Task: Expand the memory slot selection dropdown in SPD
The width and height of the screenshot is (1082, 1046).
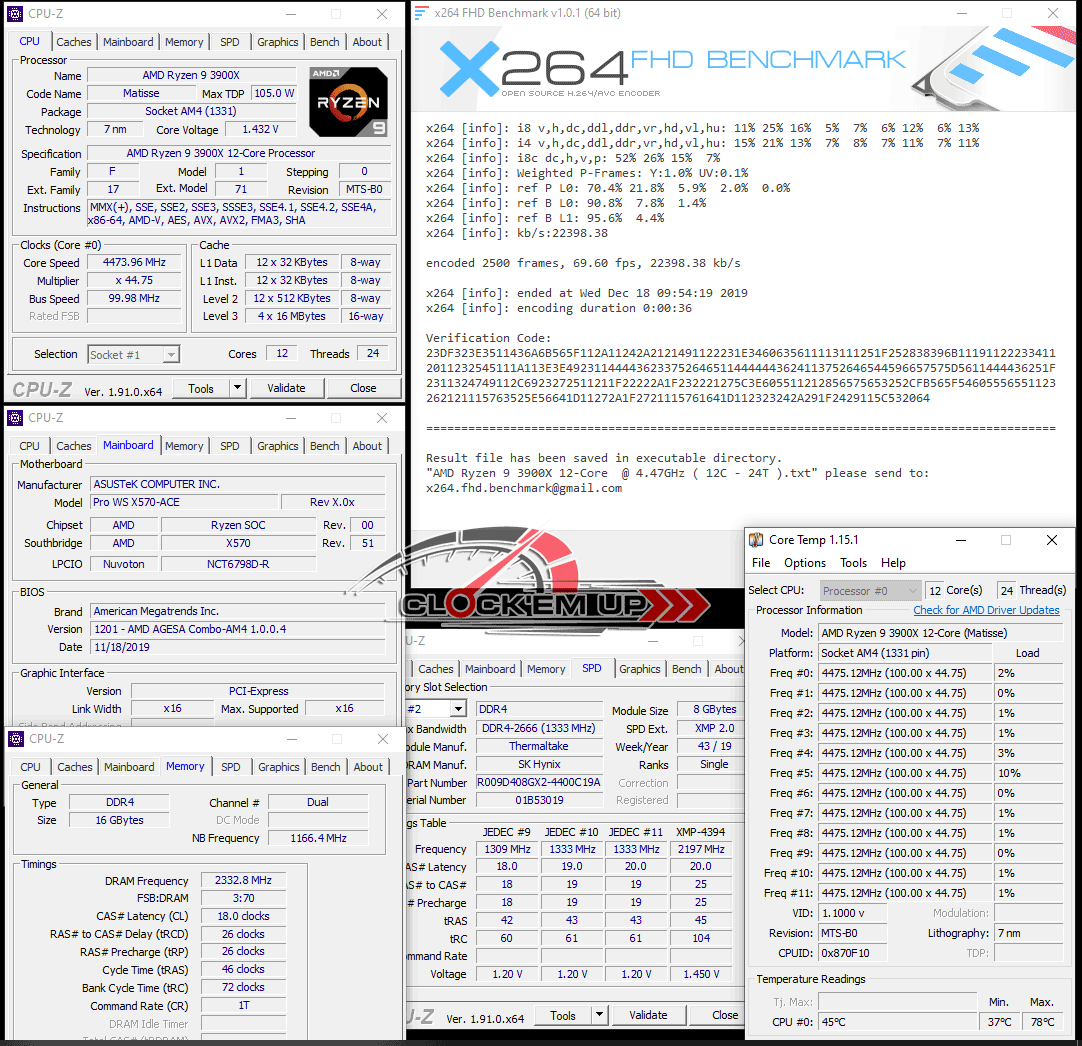Action: pyautogui.click(x=458, y=709)
